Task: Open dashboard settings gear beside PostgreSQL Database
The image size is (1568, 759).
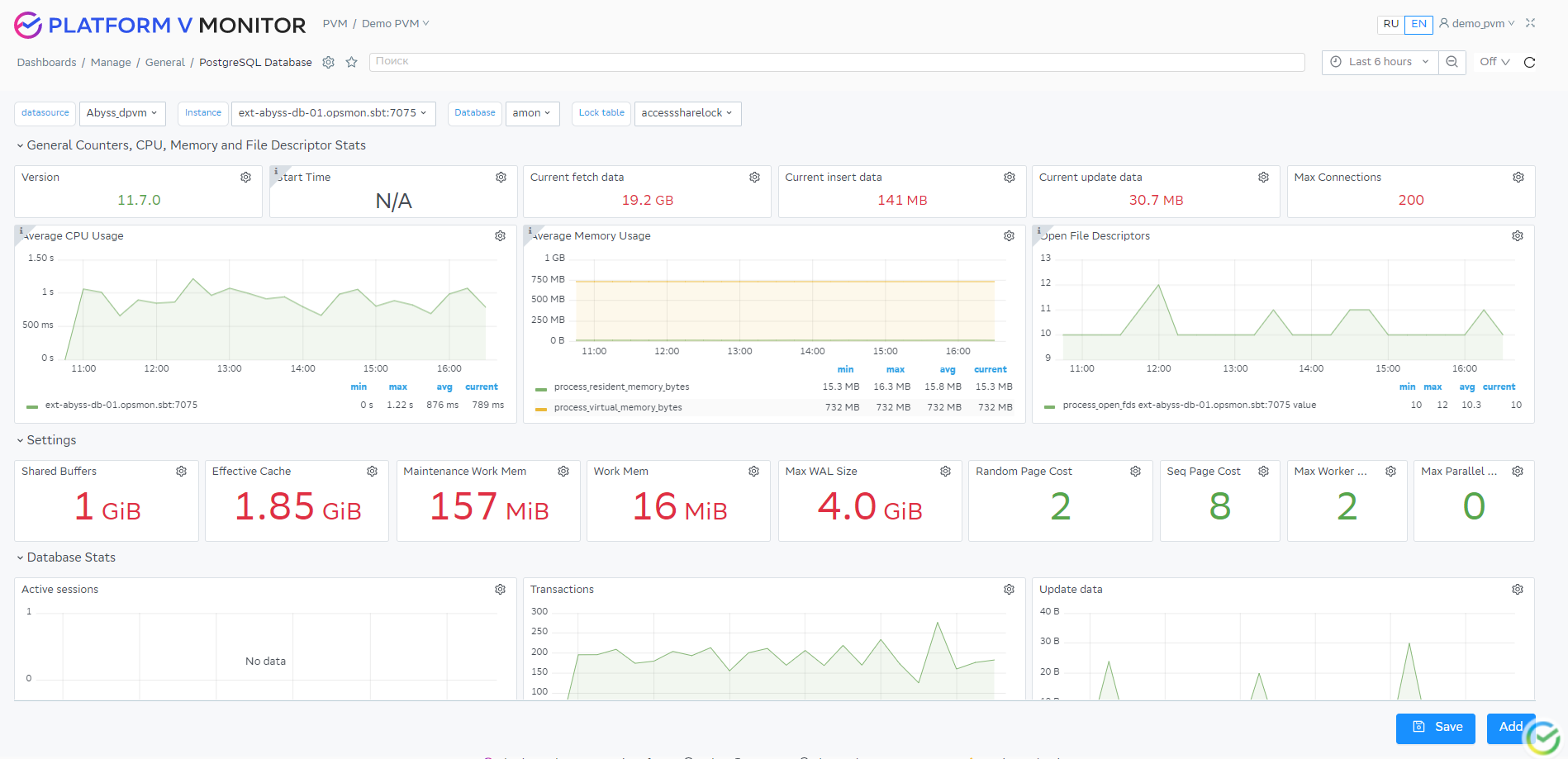Action: pos(328,62)
